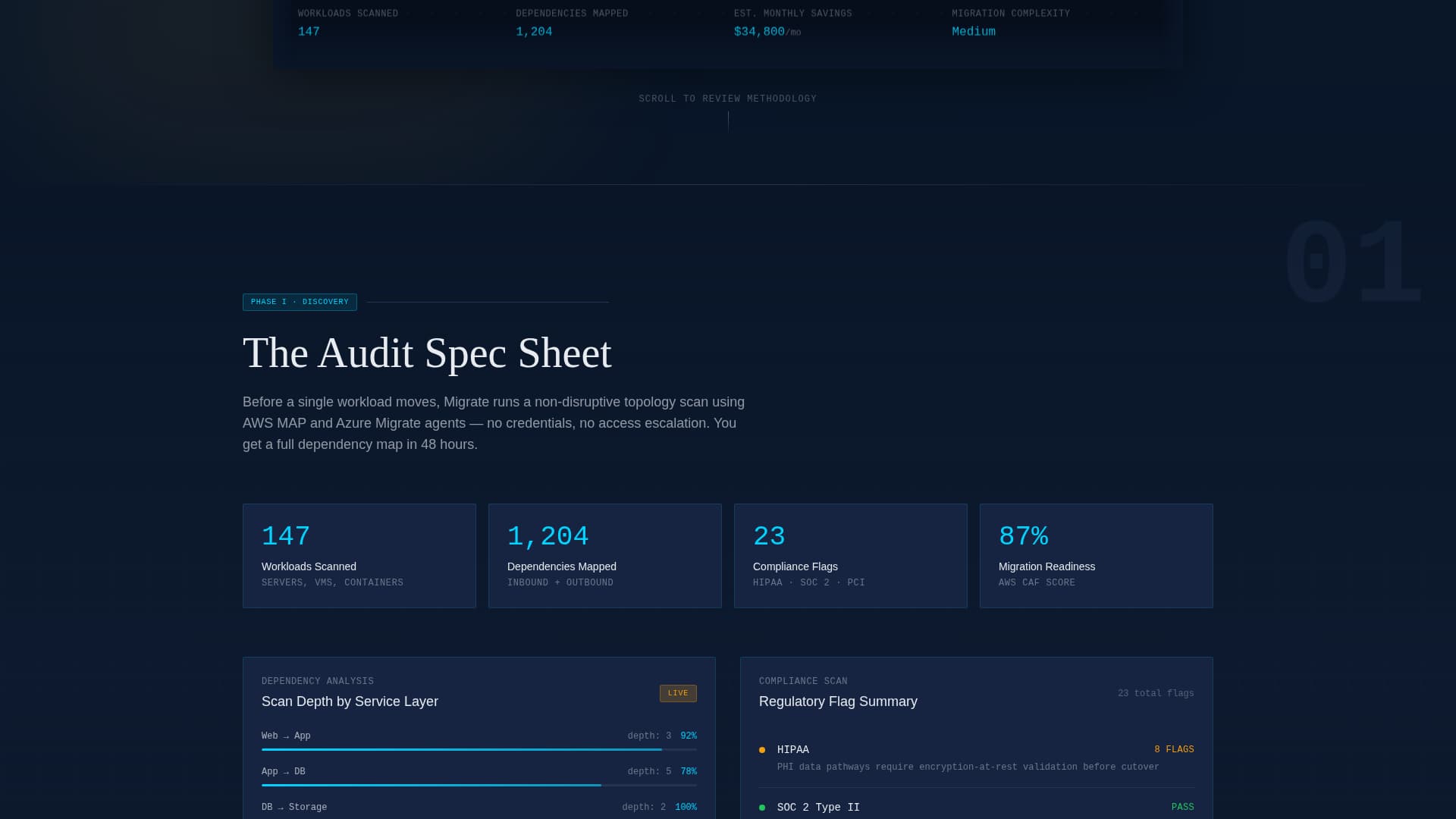1456x819 pixels.
Task: Select the 23 Compliance Flags card
Action: [x=850, y=555]
